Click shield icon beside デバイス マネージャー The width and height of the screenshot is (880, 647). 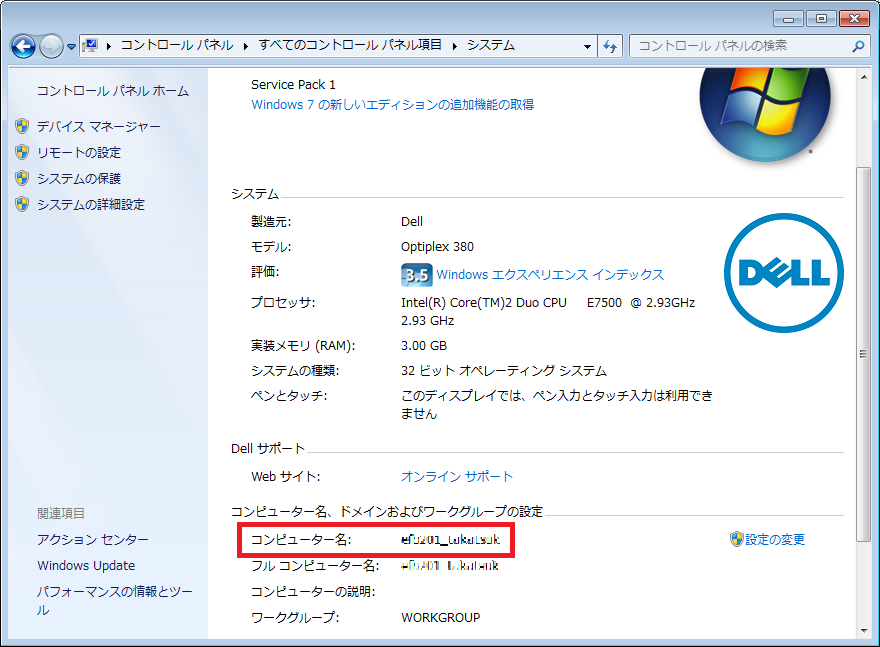(x=22, y=126)
